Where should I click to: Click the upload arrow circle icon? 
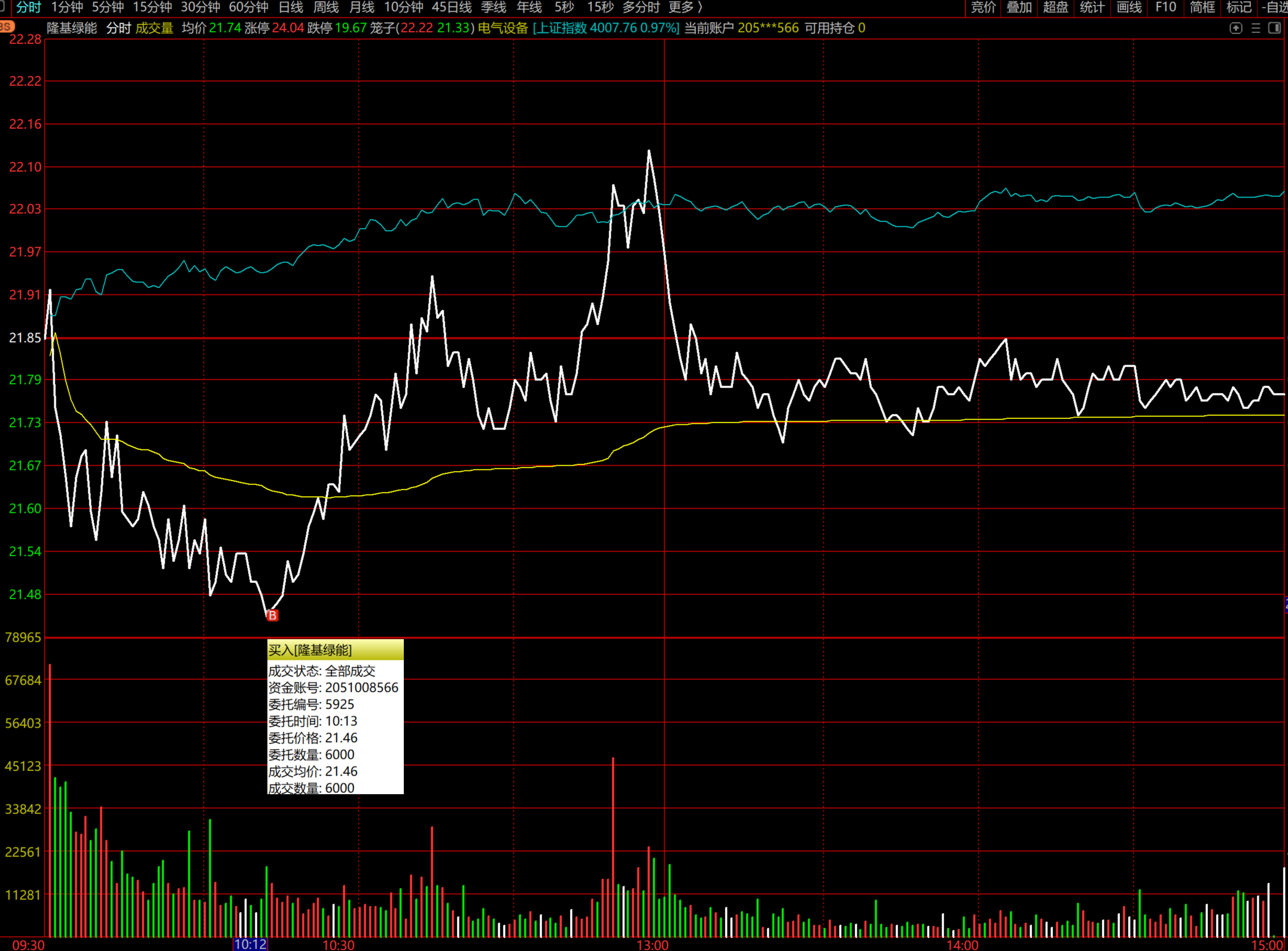coord(1235,28)
